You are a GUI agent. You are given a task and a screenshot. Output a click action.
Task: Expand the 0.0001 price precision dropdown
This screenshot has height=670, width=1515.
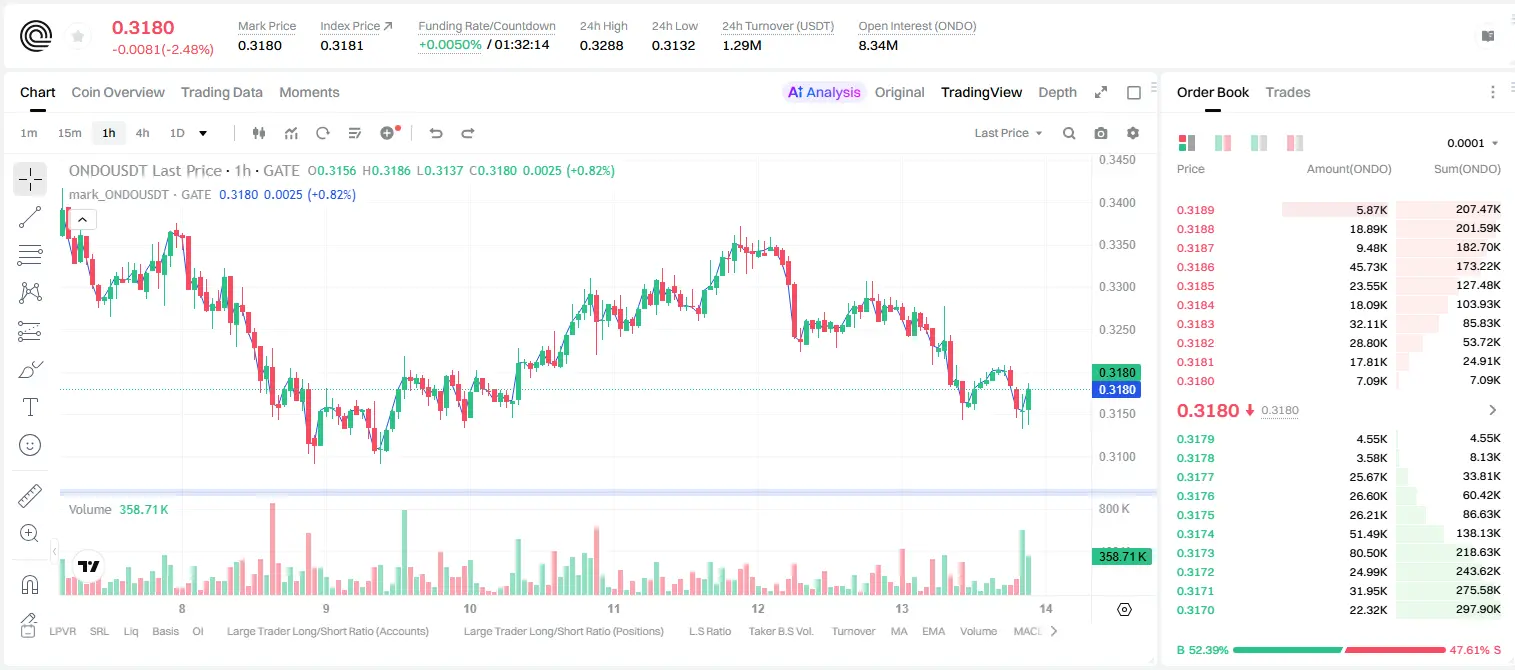coord(1472,143)
